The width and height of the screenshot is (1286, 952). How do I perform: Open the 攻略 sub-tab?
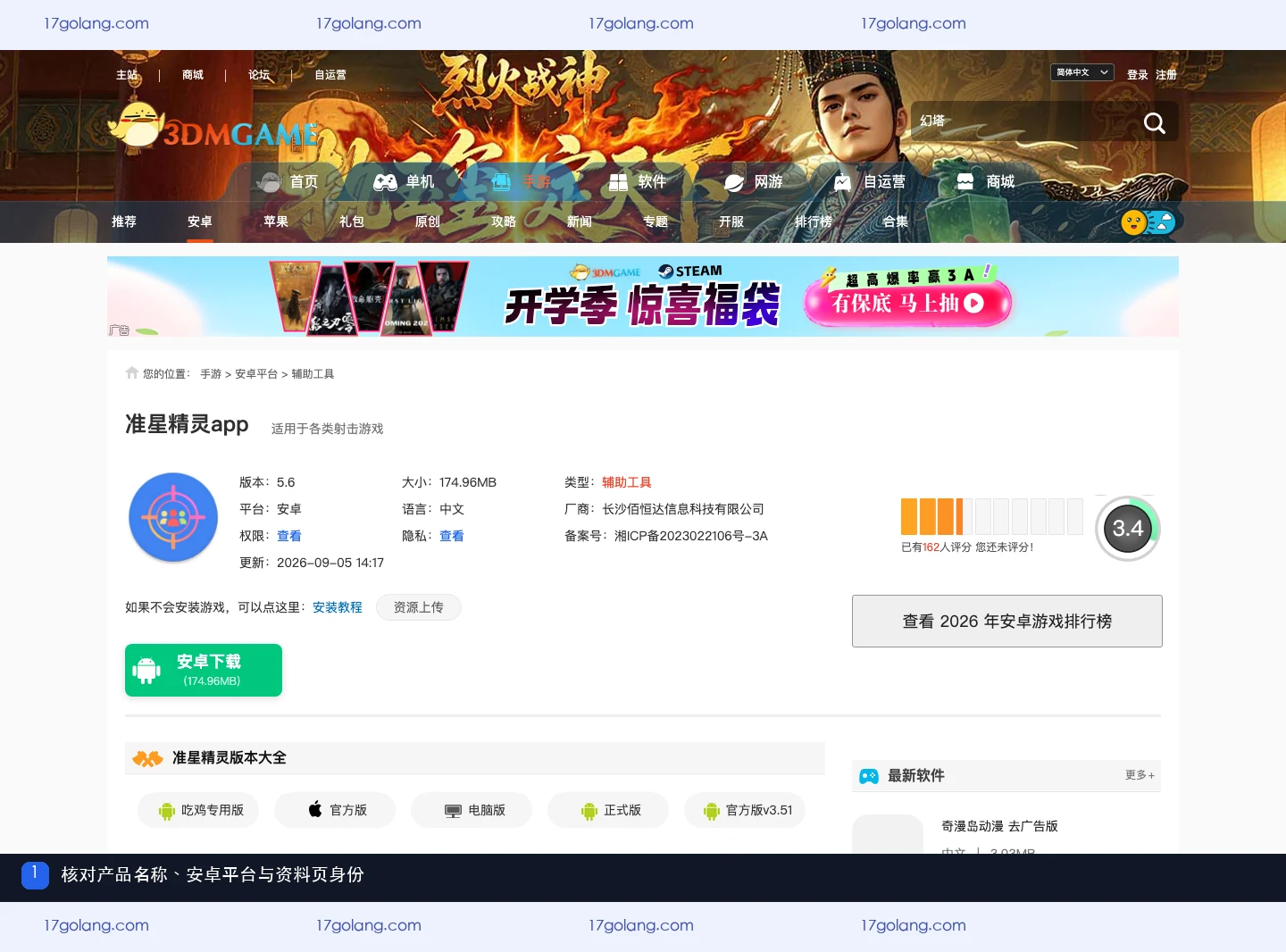[504, 221]
